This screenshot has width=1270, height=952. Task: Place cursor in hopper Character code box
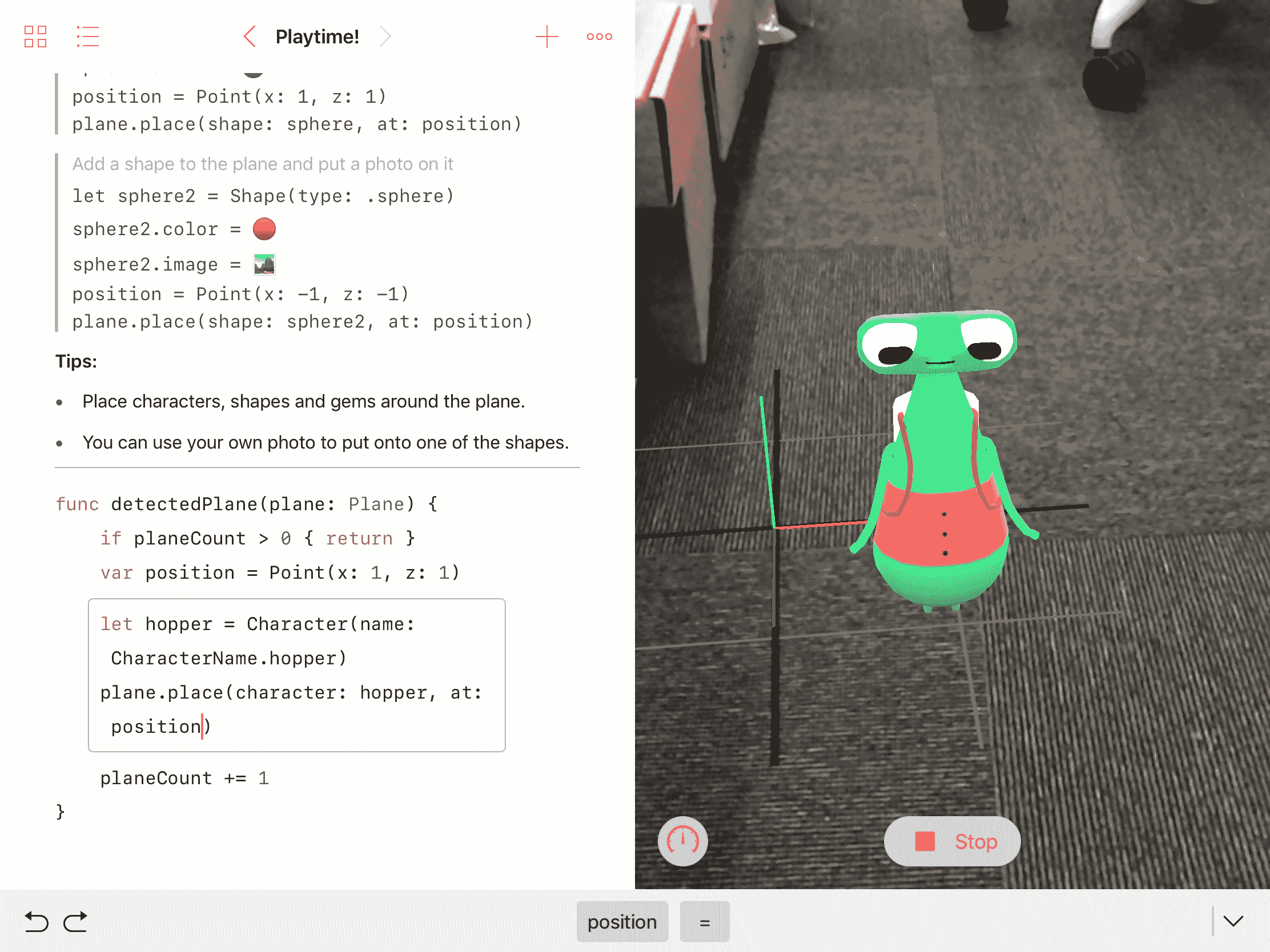click(296, 675)
